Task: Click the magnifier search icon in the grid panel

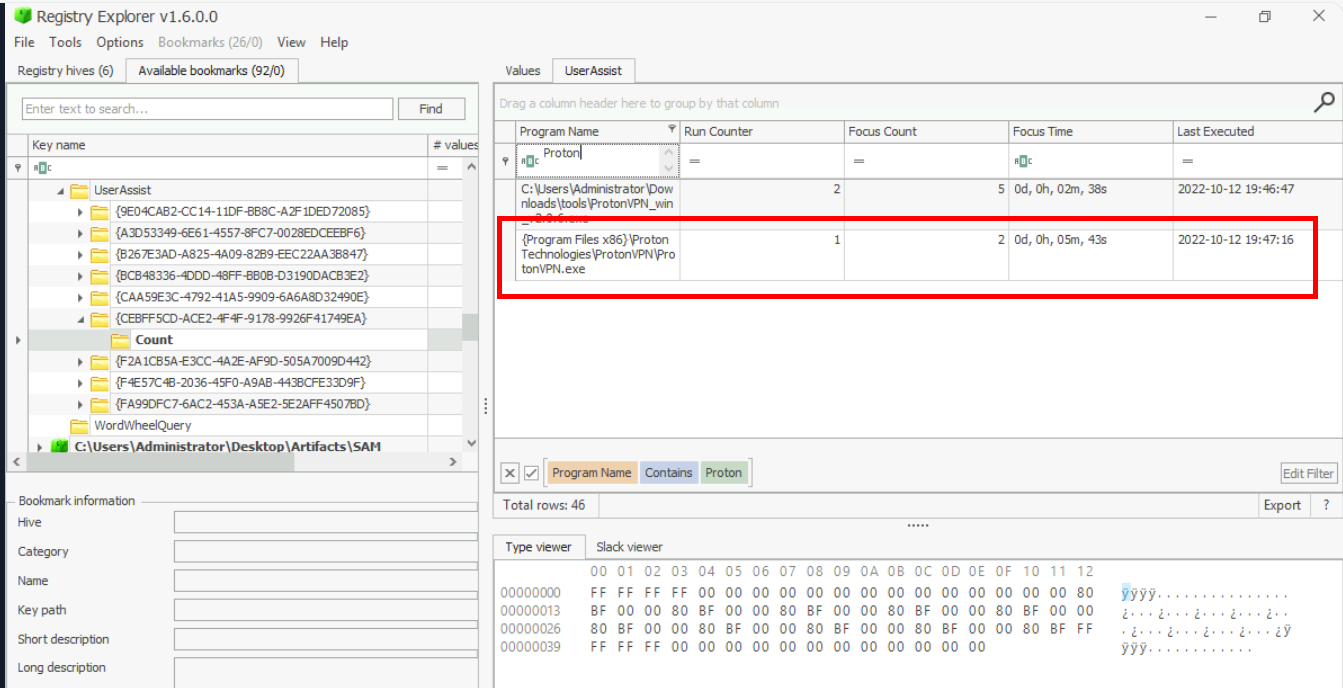Action: point(1323,101)
